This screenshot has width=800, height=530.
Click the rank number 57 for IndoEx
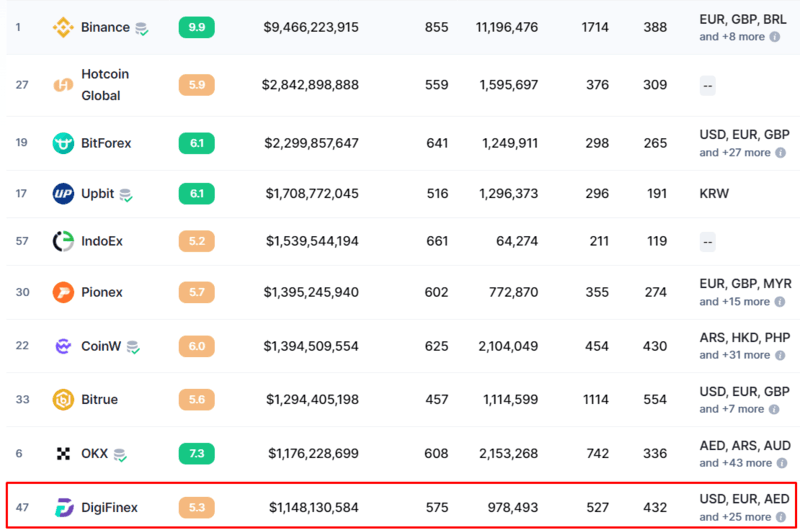[x=22, y=241]
